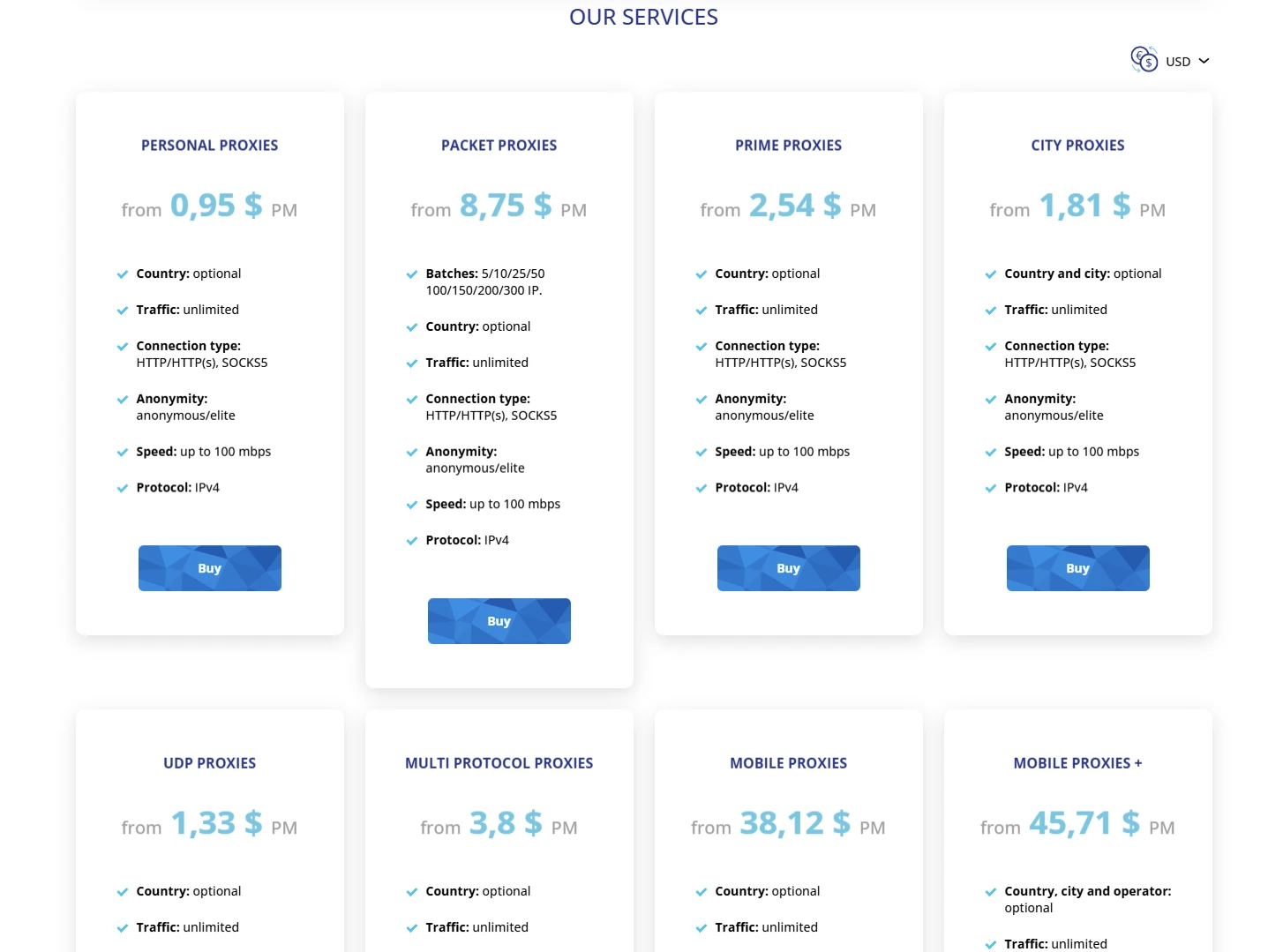The height and width of the screenshot is (952, 1268).
Task: Click checkmark beside Protocol in City Proxies
Action: point(990,488)
